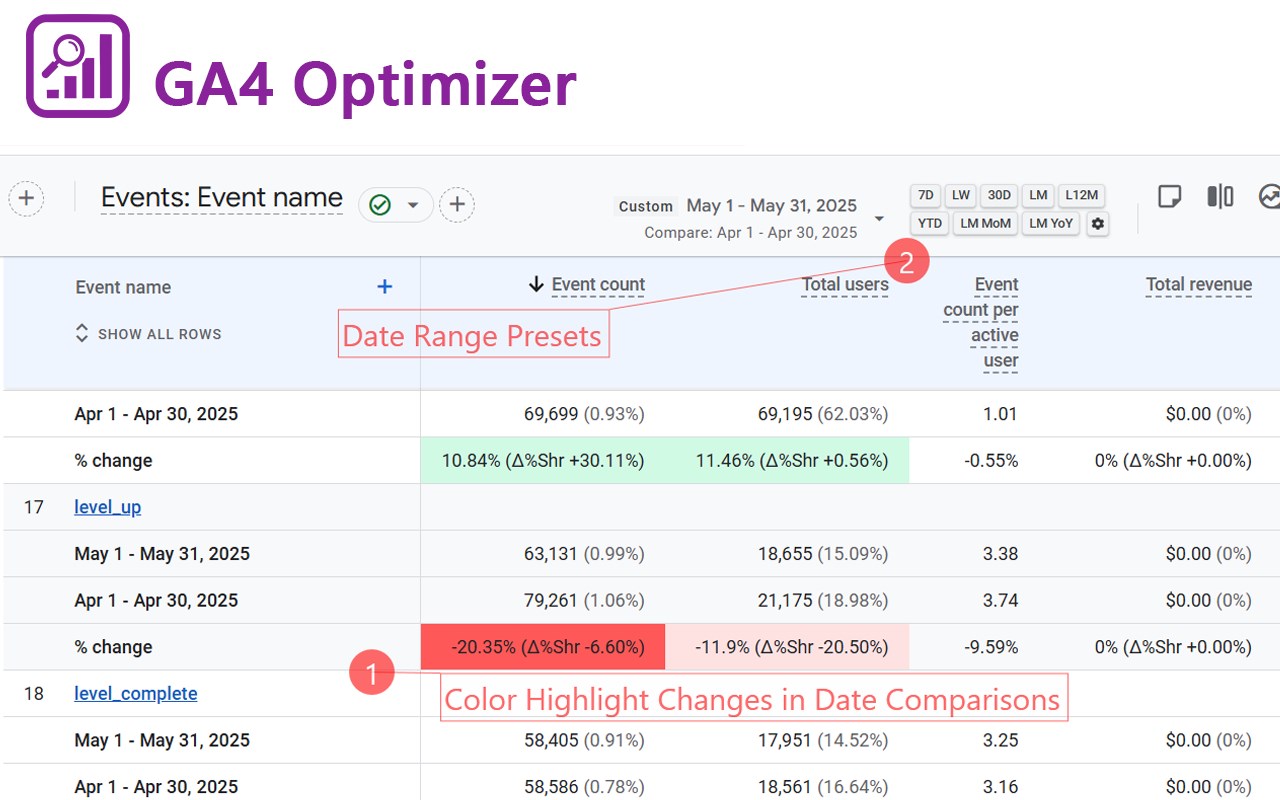
Task: Open the green check status dropdown
Action: (395, 205)
